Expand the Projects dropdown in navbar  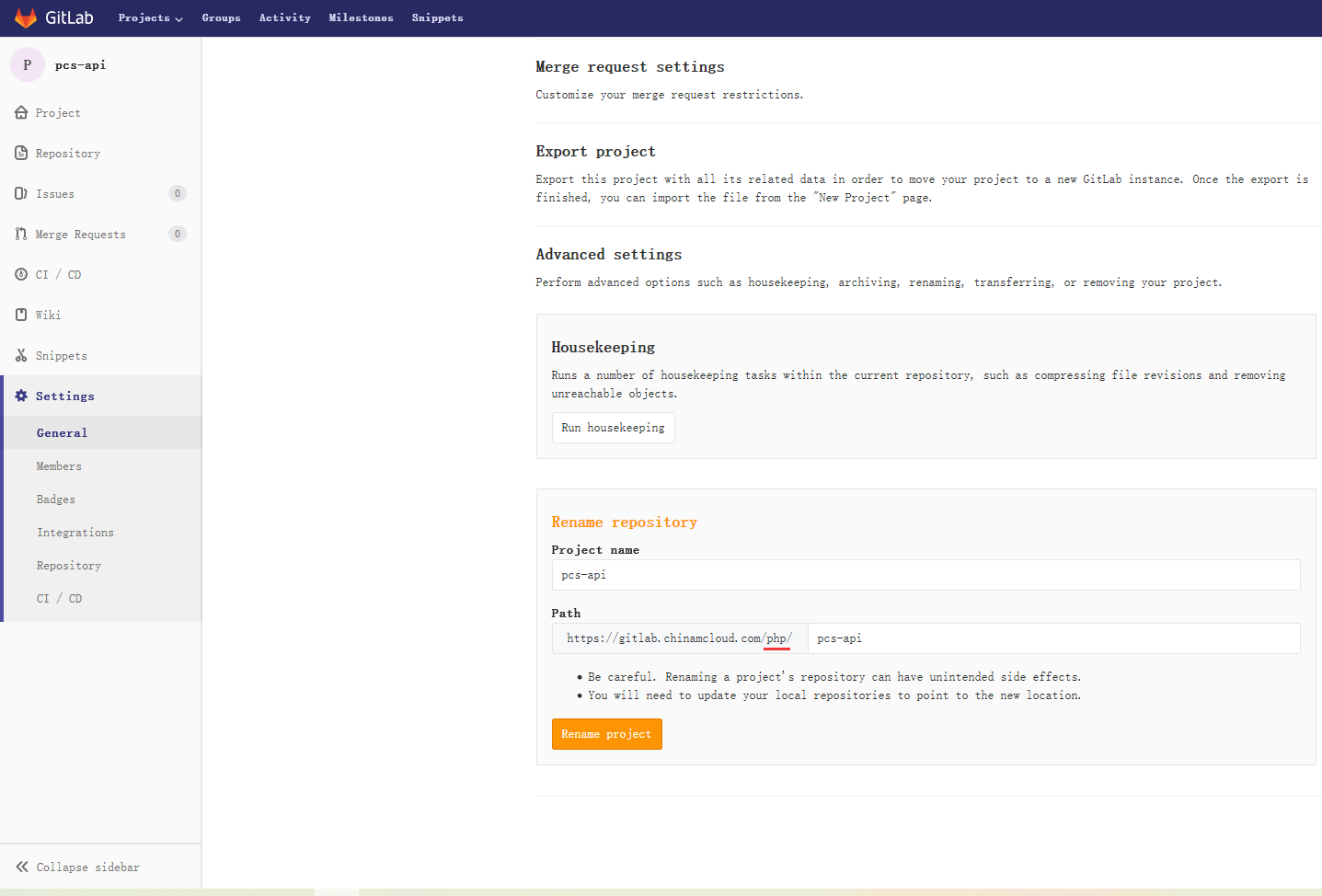click(x=150, y=18)
